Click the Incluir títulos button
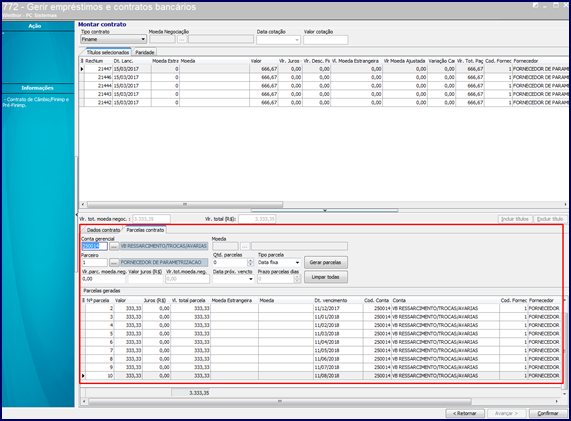The width and height of the screenshot is (571, 421). point(515,219)
